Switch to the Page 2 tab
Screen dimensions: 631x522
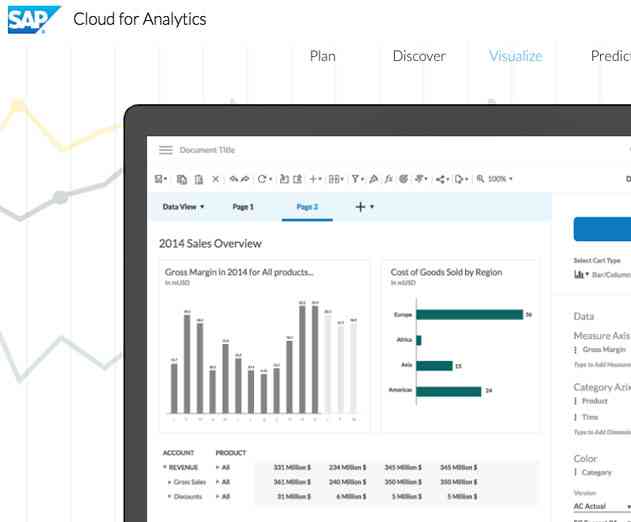click(x=307, y=207)
